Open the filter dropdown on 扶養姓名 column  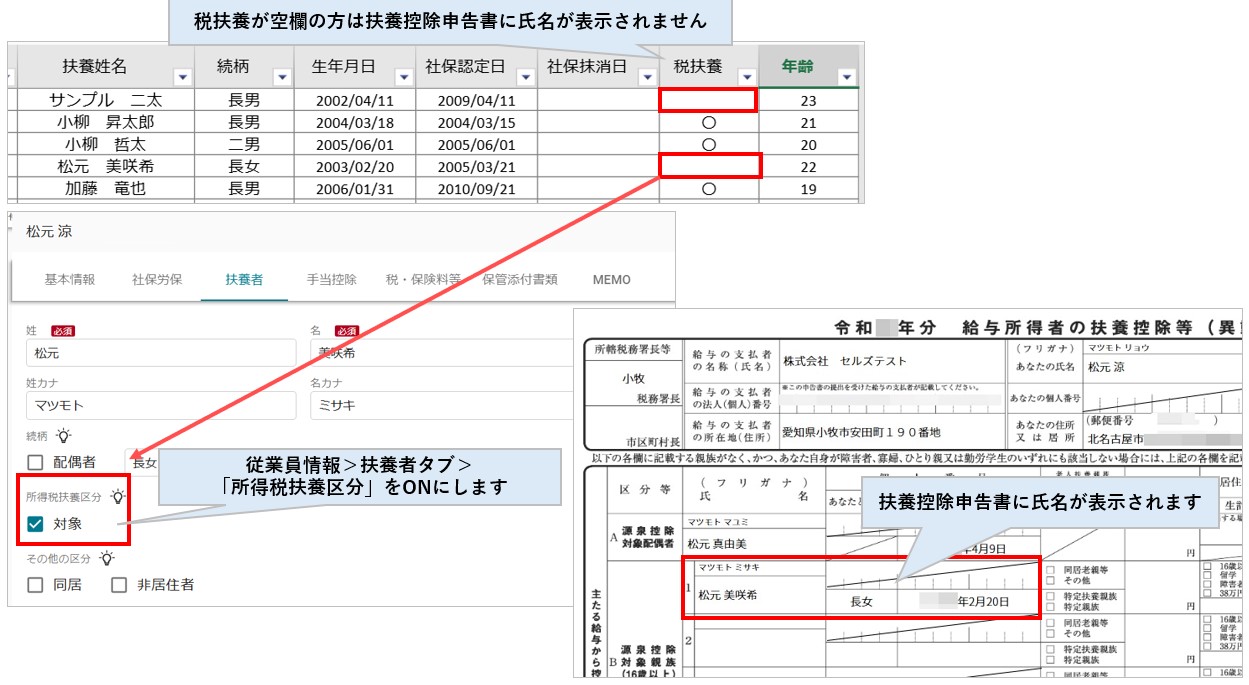[182, 78]
